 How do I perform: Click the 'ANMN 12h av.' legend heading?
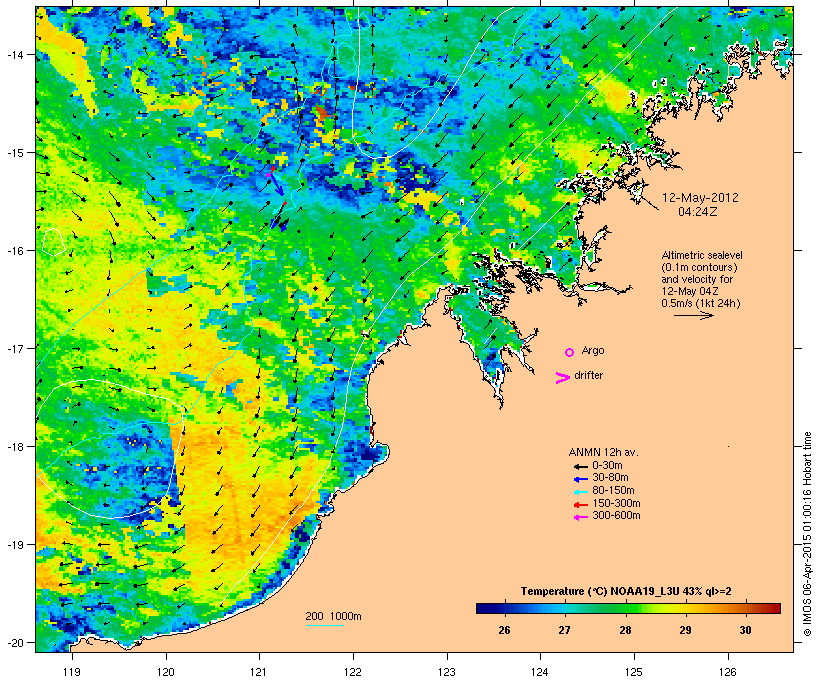(x=603, y=452)
